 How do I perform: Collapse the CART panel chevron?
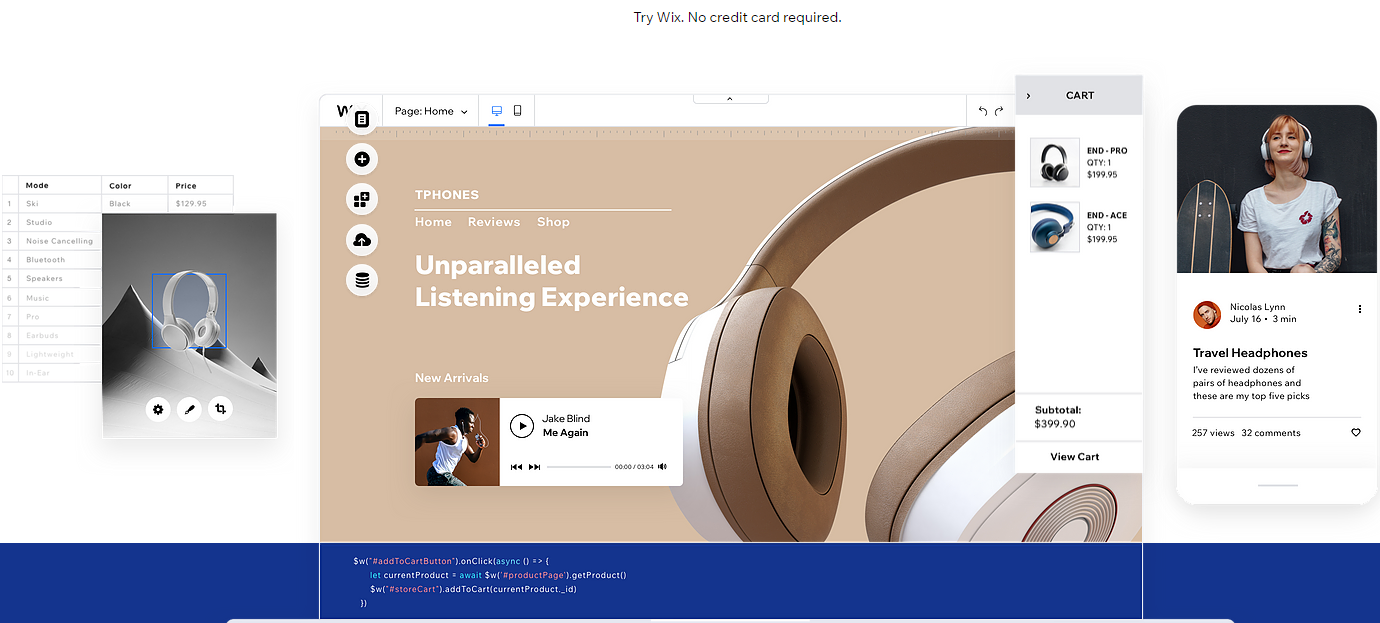coord(1028,96)
